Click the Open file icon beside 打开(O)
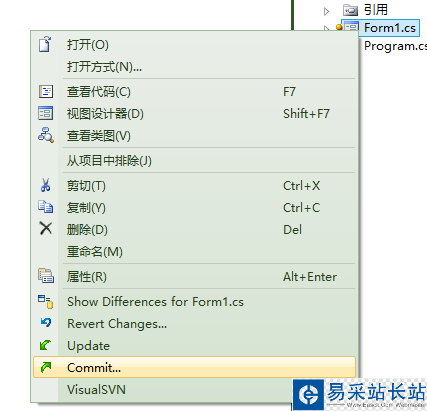 pyautogui.click(x=45, y=44)
